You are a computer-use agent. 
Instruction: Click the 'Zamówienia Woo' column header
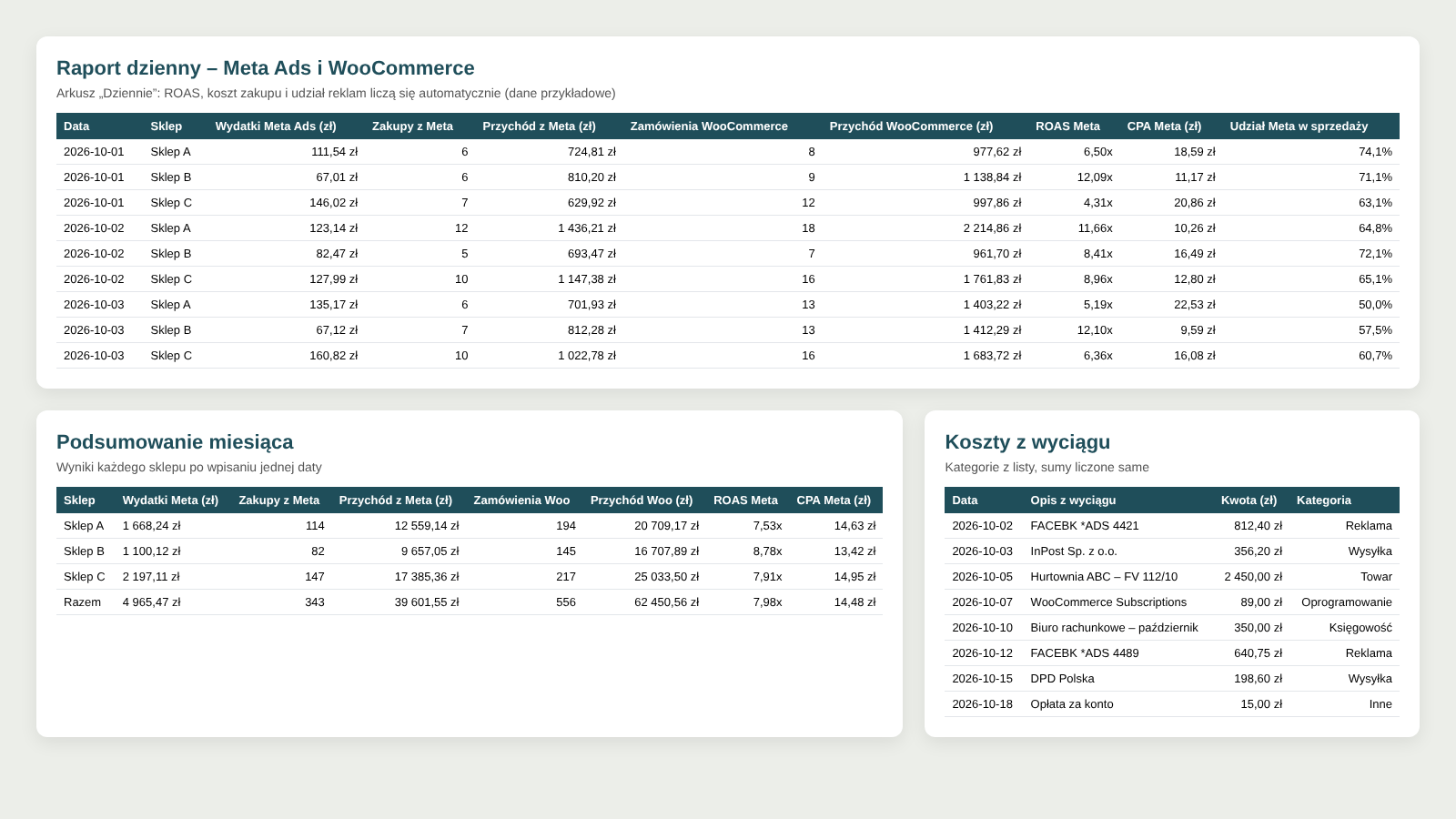521,500
